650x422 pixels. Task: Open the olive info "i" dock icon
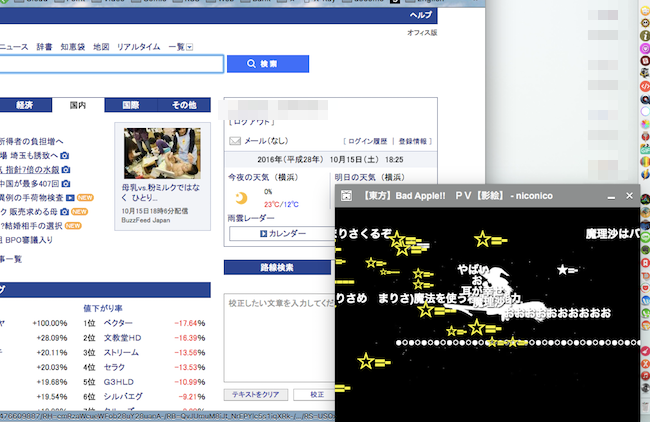click(x=645, y=36)
